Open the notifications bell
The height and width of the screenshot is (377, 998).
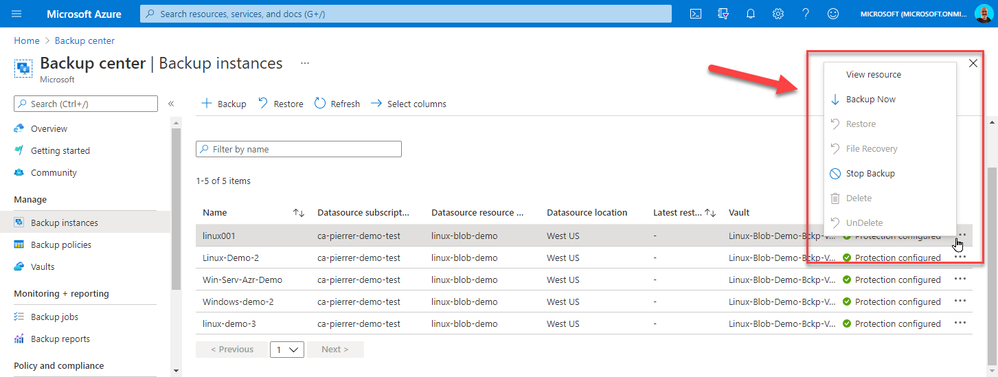coord(750,13)
